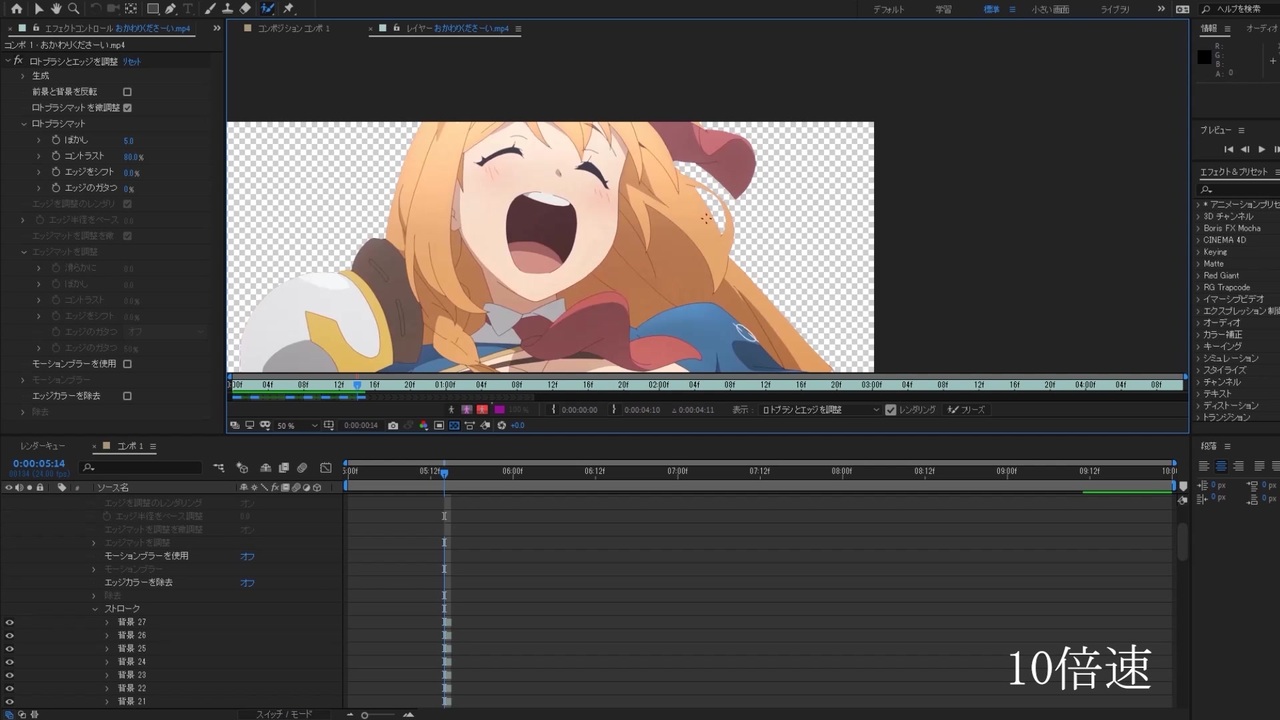1280x720 pixels.
Task: Expand stroke 背景 24 row
Action: [x=107, y=662]
